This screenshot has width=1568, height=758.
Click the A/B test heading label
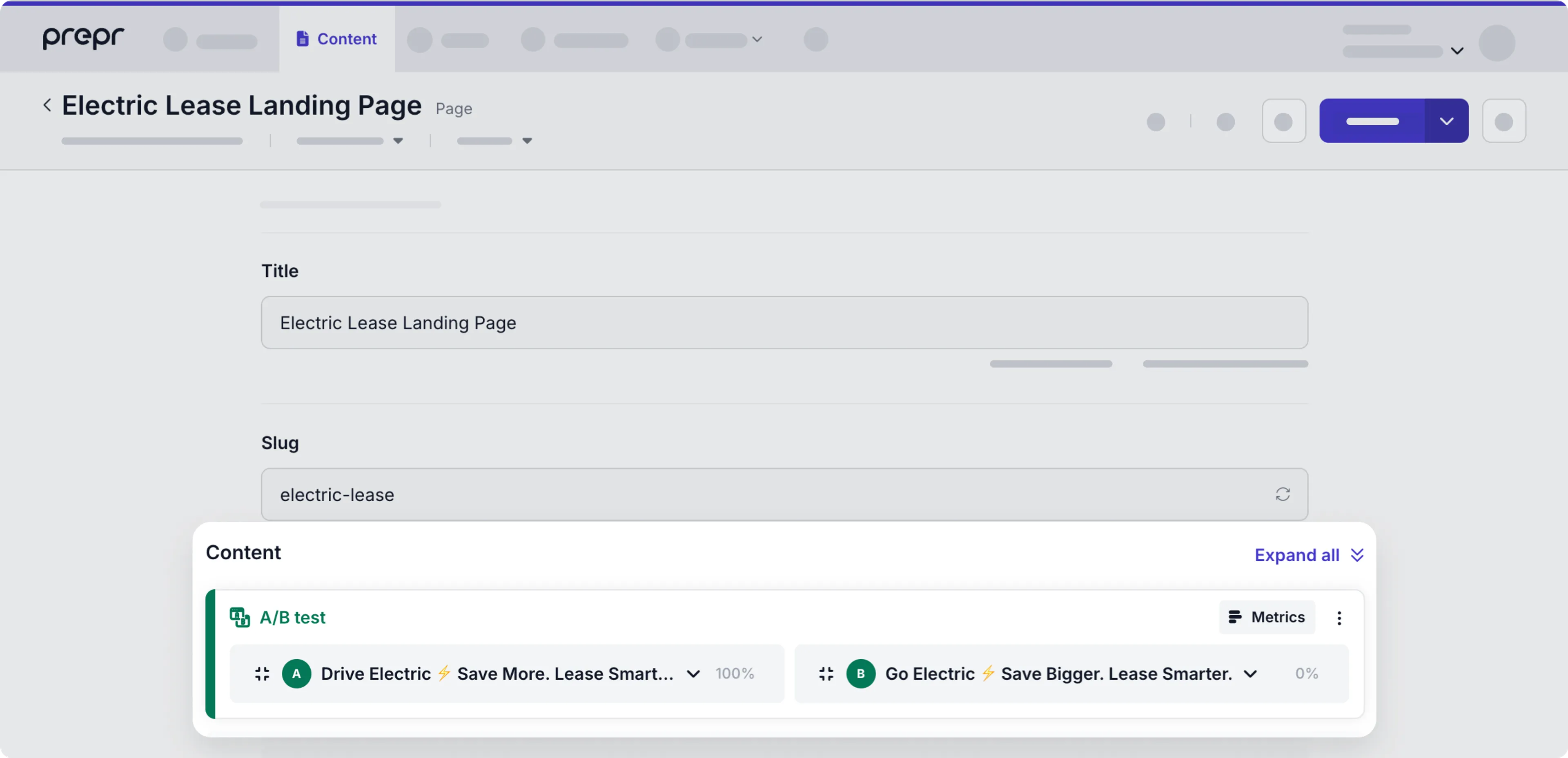click(292, 618)
